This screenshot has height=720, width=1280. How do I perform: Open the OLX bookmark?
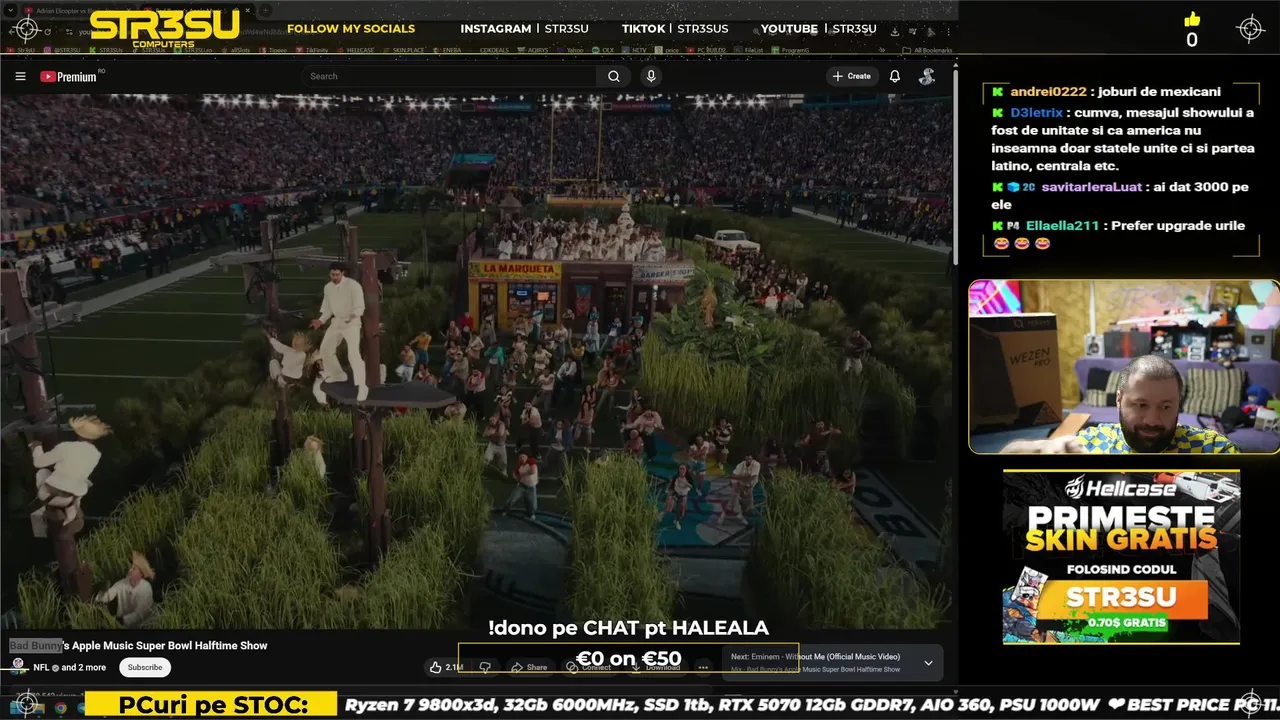click(604, 50)
